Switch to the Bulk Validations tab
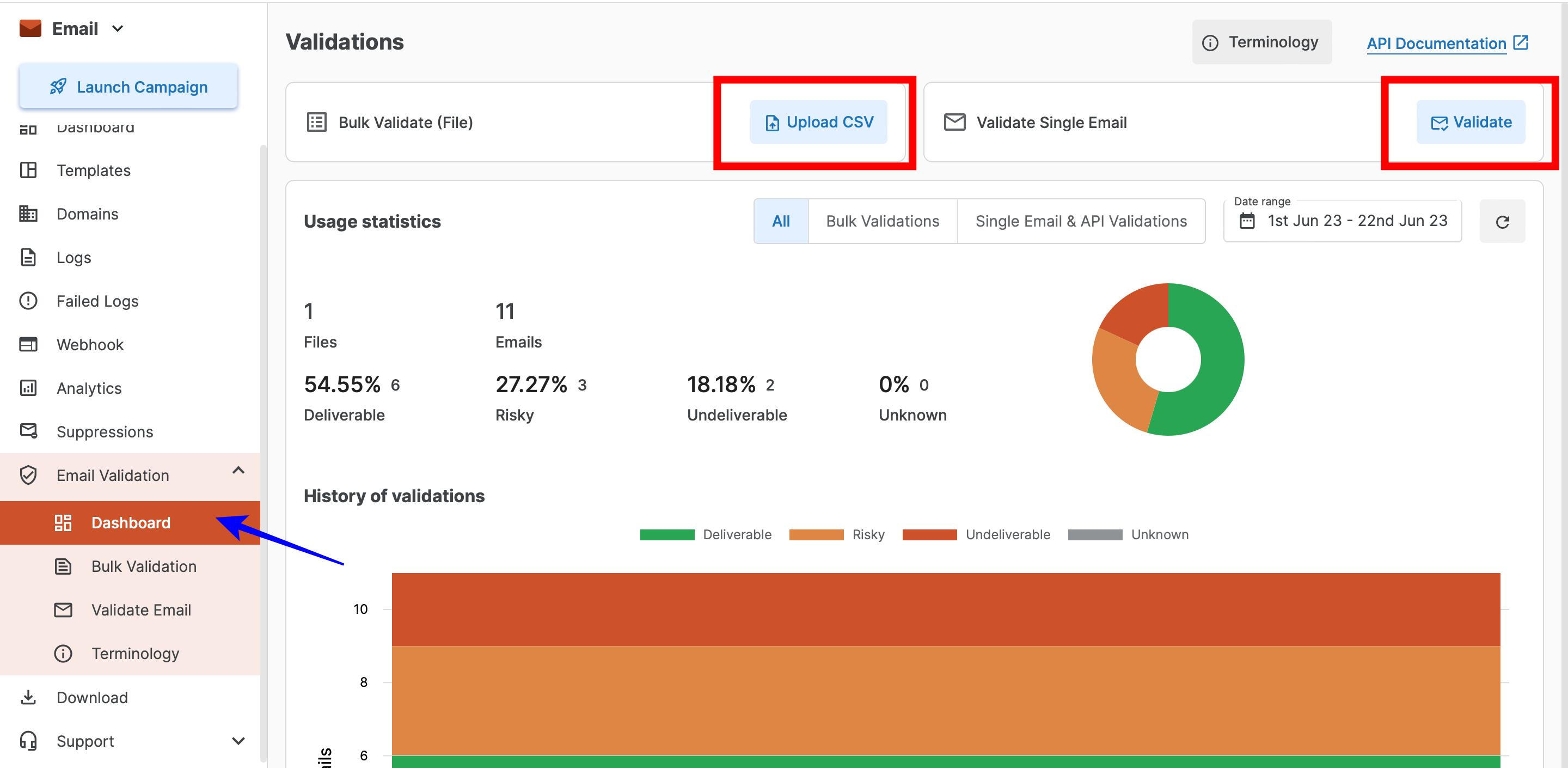Image resolution: width=1568 pixels, height=768 pixels. 883,221
